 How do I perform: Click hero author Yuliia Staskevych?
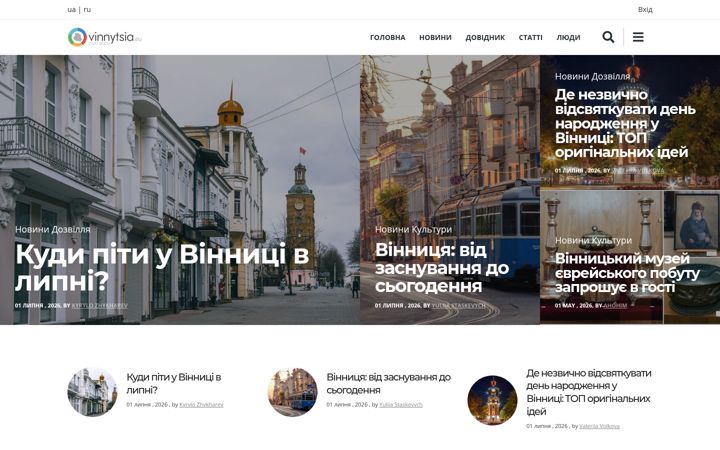pyautogui.click(x=458, y=305)
